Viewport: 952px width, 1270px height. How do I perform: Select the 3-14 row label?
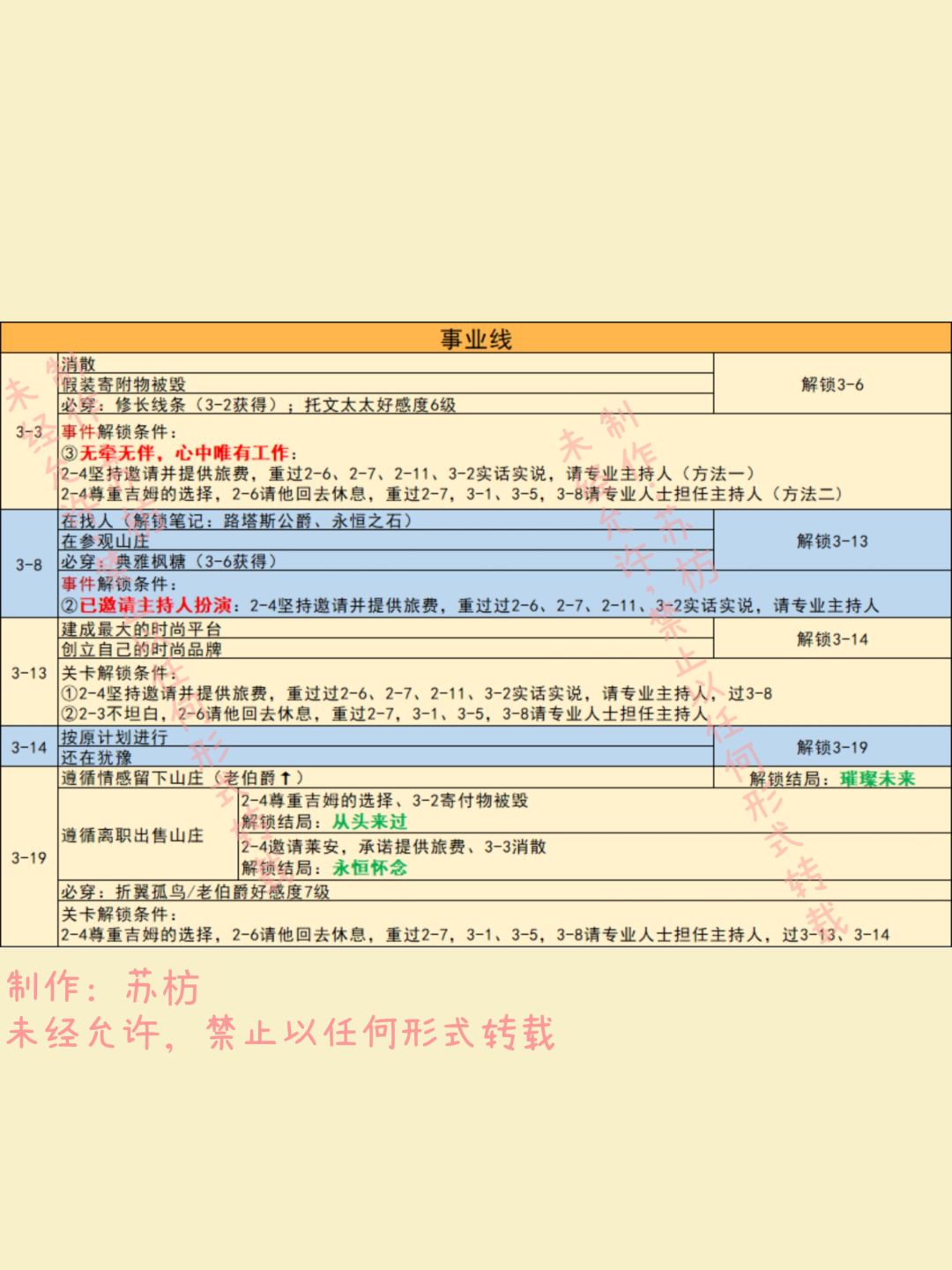coord(29,747)
